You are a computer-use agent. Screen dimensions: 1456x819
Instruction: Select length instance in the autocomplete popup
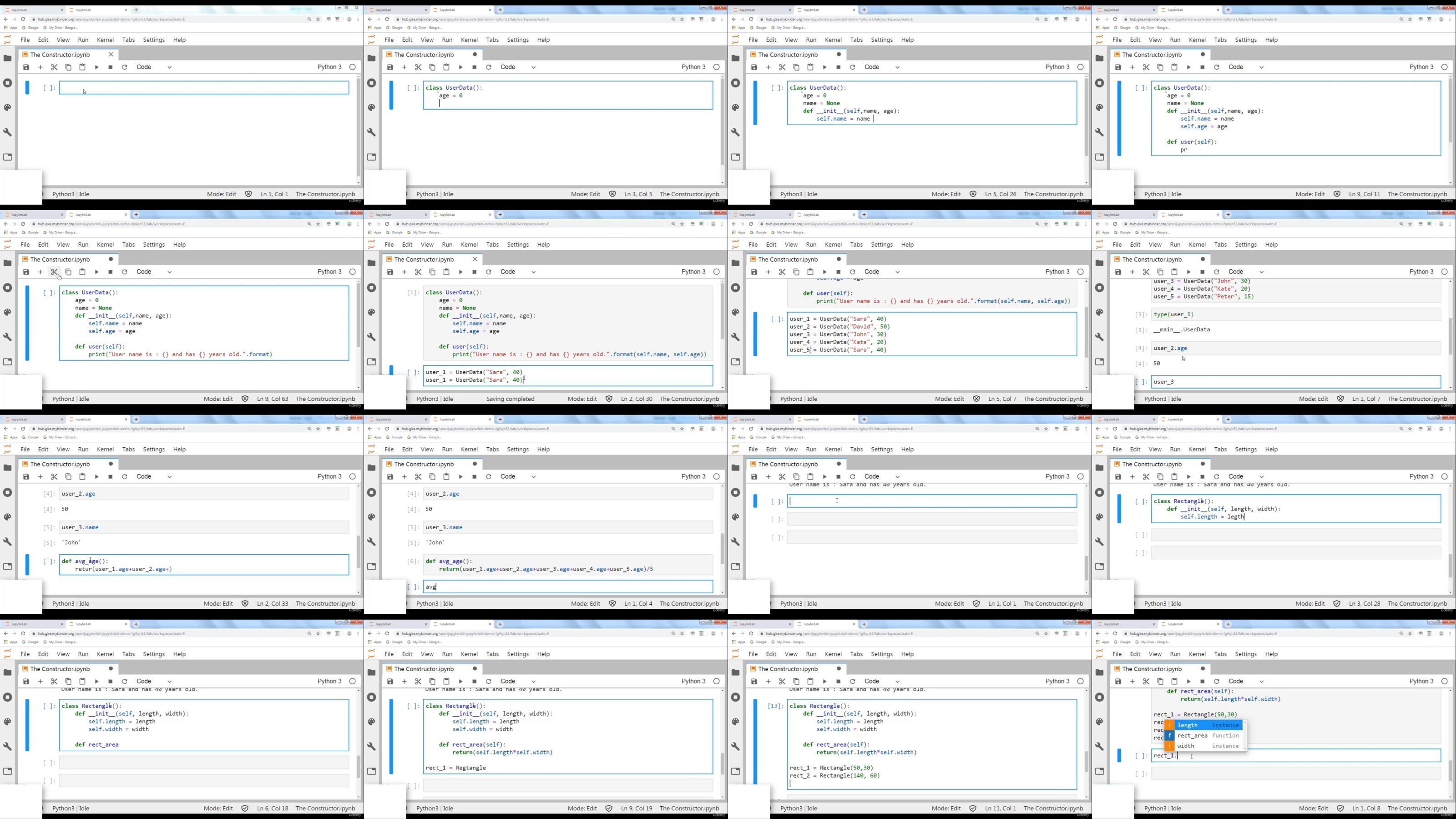pyautogui.click(x=1204, y=725)
